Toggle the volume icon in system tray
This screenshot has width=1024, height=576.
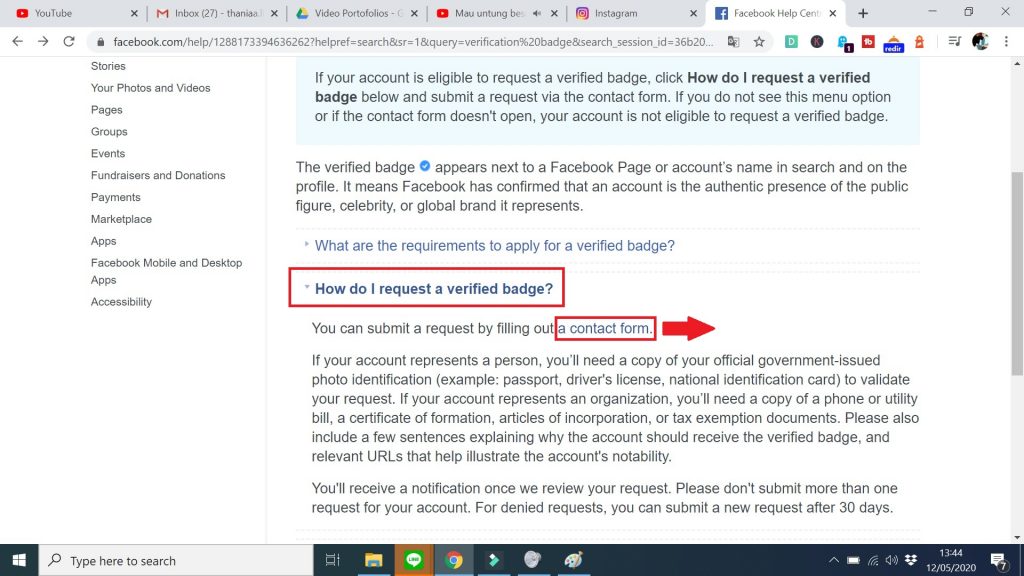(x=891, y=560)
